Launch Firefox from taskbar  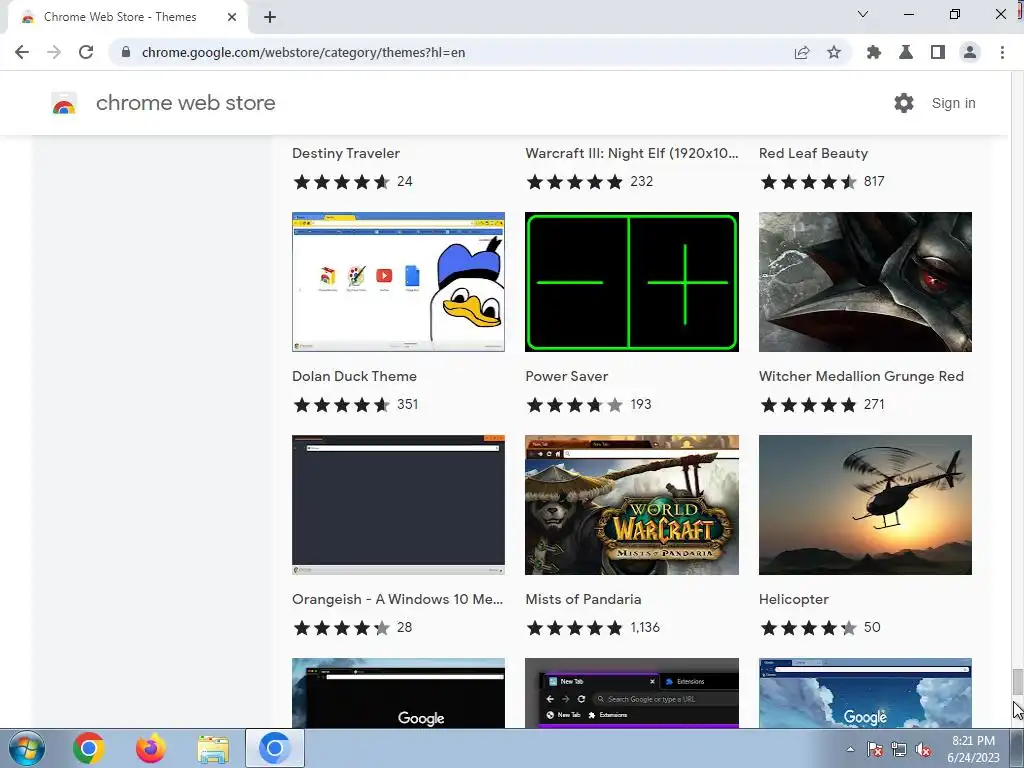[151, 748]
